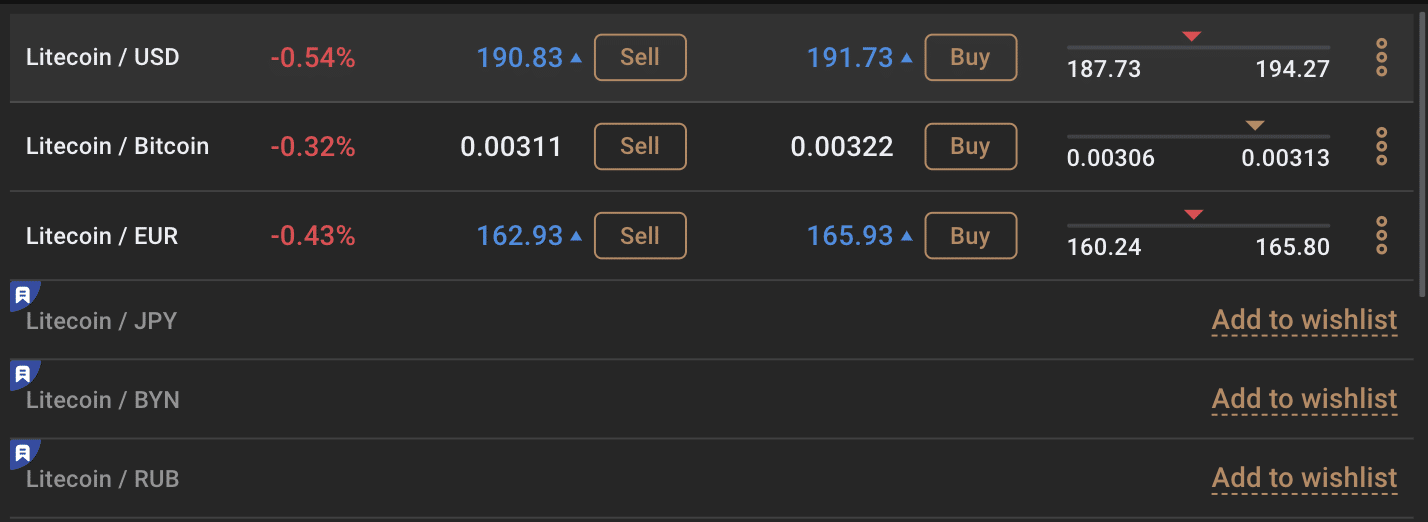Open the three-dot menu for Litecoin / Bitcoin

1382,146
